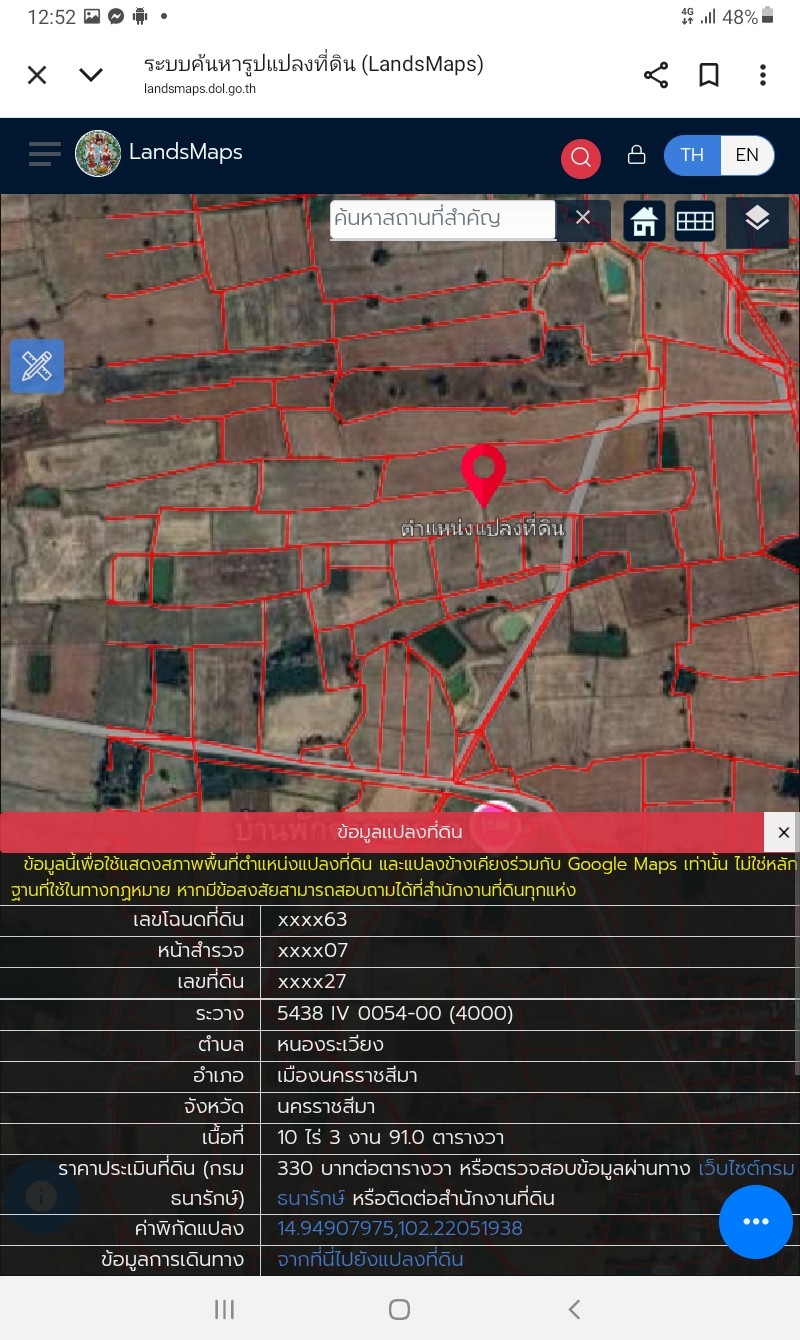Select the subdistrict value หนองระเวียง
Image resolution: width=800 pixels, height=1340 pixels.
[330, 1045]
